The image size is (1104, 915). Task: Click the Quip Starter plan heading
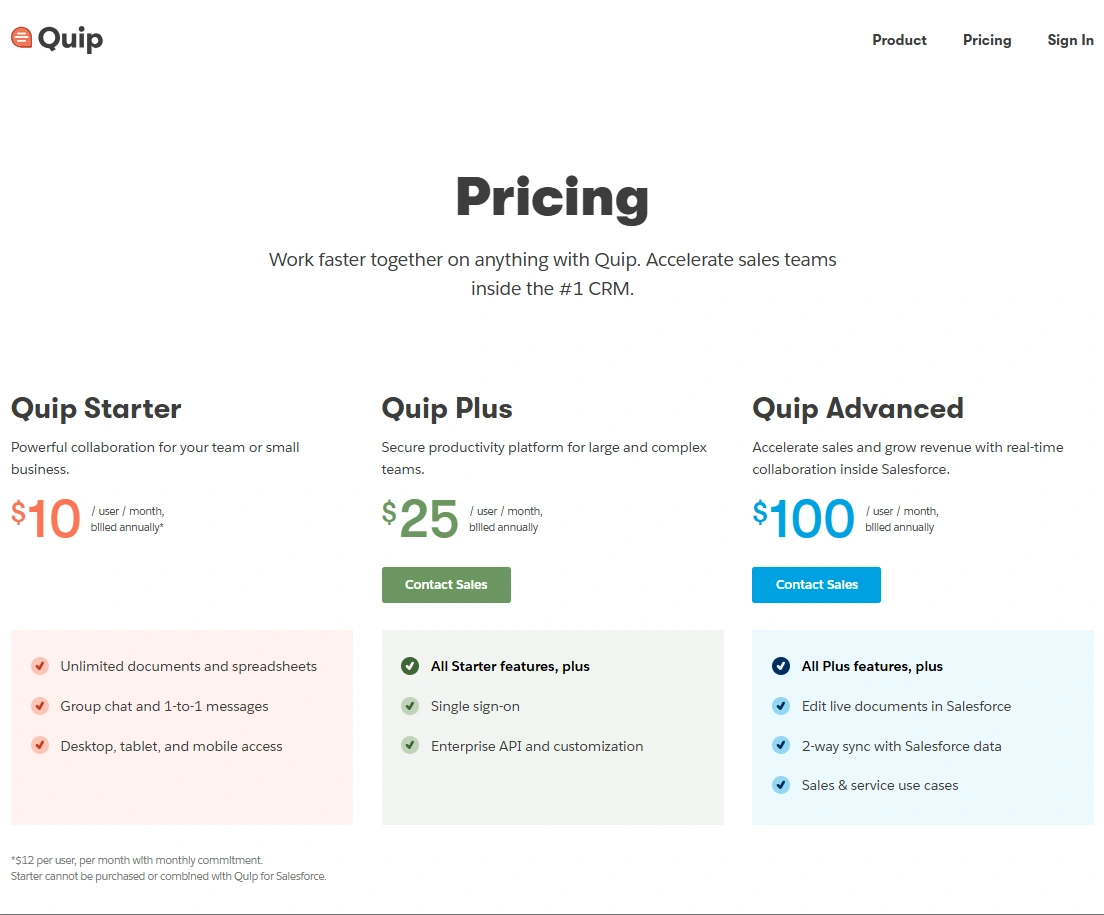click(x=96, y=408)
